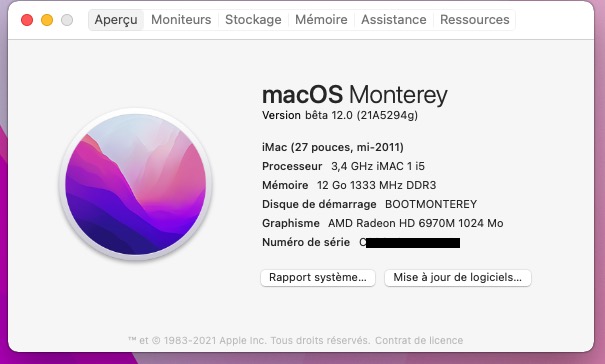Switch to the Moniteurs tab

181,20
